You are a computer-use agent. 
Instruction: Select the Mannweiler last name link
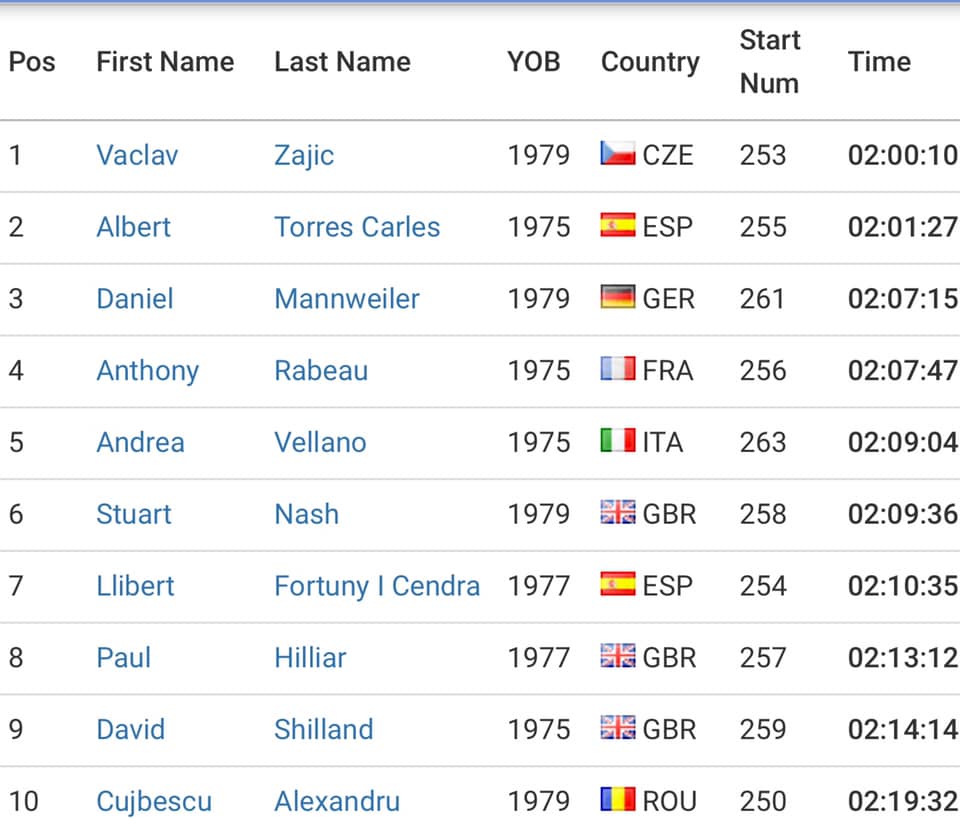[347, 299]
